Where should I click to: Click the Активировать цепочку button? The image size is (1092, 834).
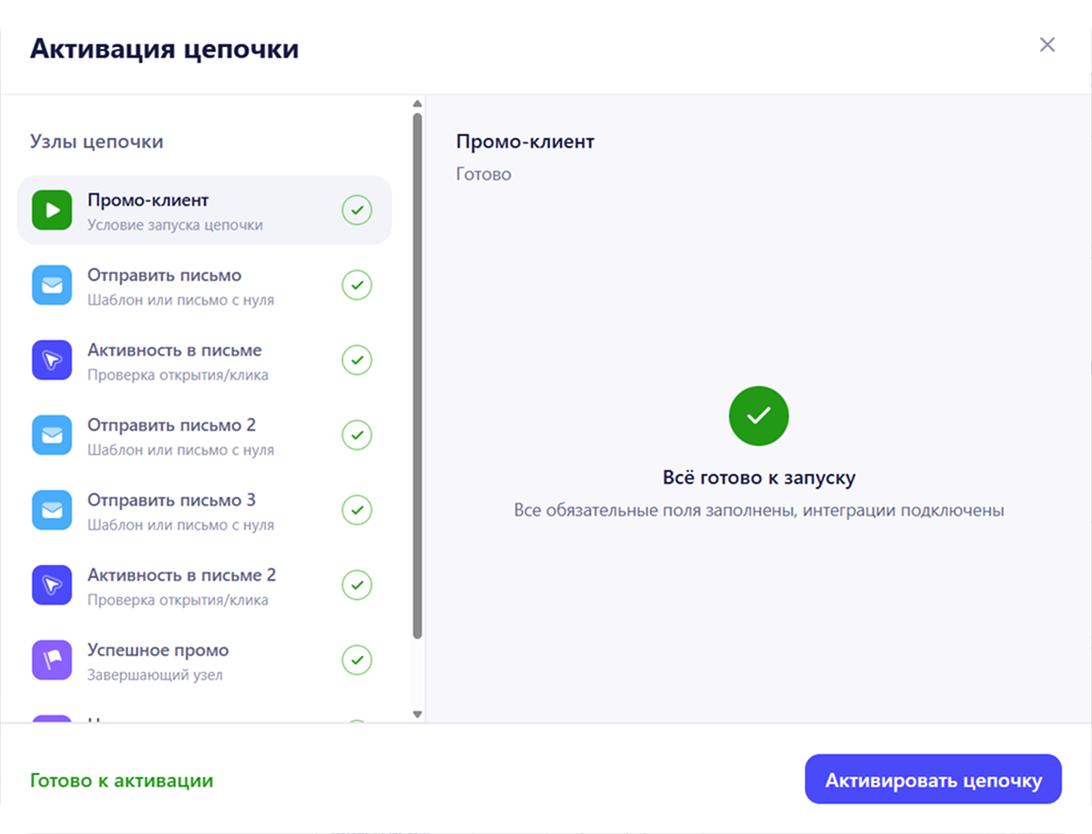pyautogui.click(x=933, y=780)
